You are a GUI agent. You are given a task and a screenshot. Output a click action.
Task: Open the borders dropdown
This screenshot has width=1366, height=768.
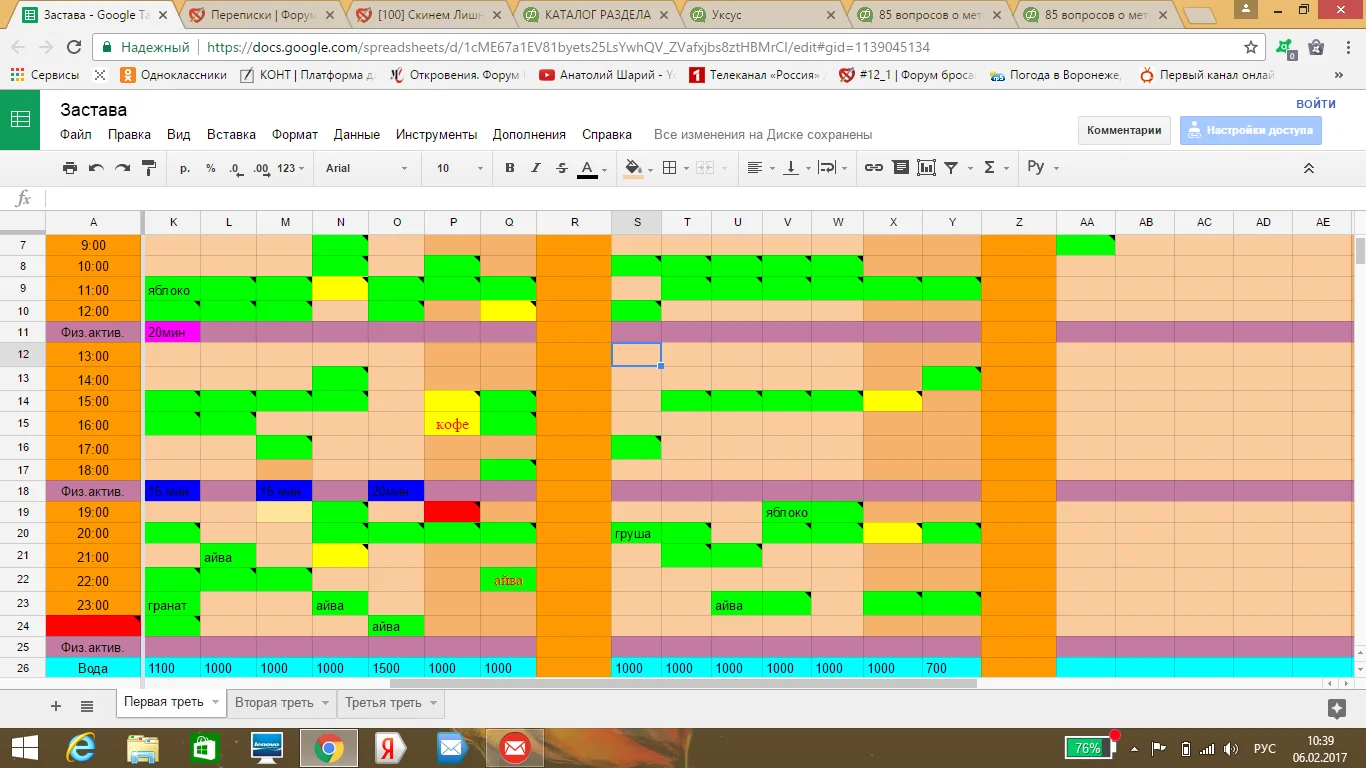tap(675, 168)
